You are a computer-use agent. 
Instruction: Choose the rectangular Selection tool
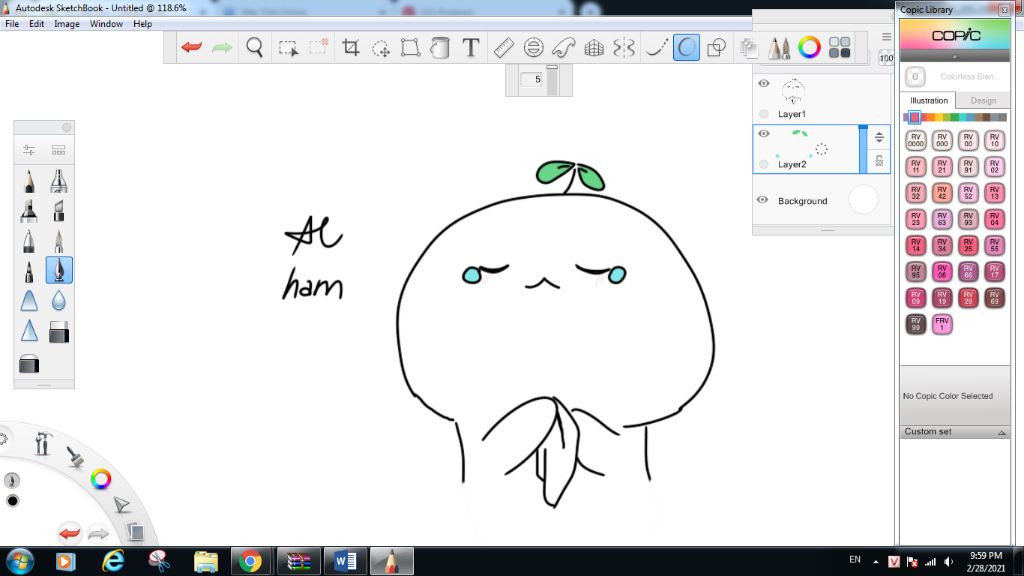pos(288,48)
